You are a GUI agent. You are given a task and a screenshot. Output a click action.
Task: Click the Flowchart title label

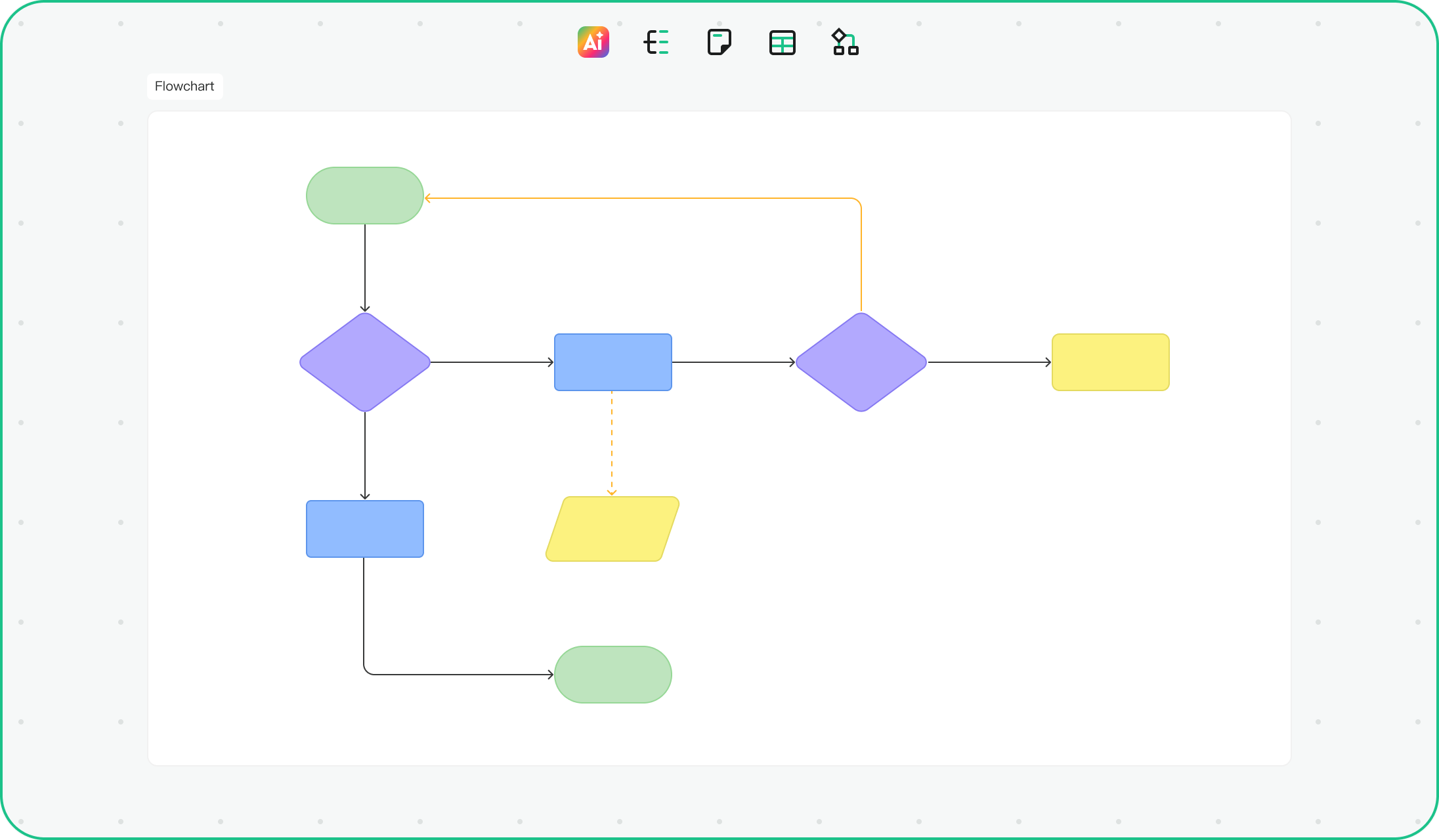[x=184, y=86]
